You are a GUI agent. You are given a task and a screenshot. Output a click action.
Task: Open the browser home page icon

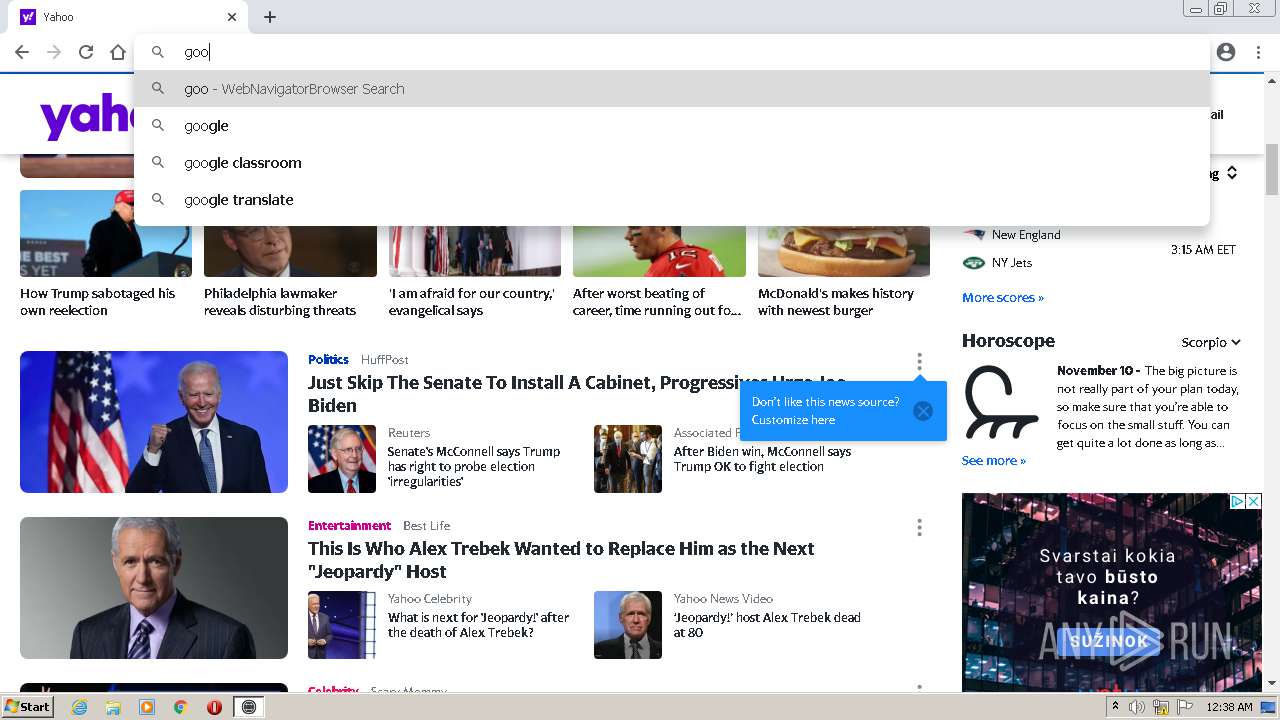pos(118,52)
